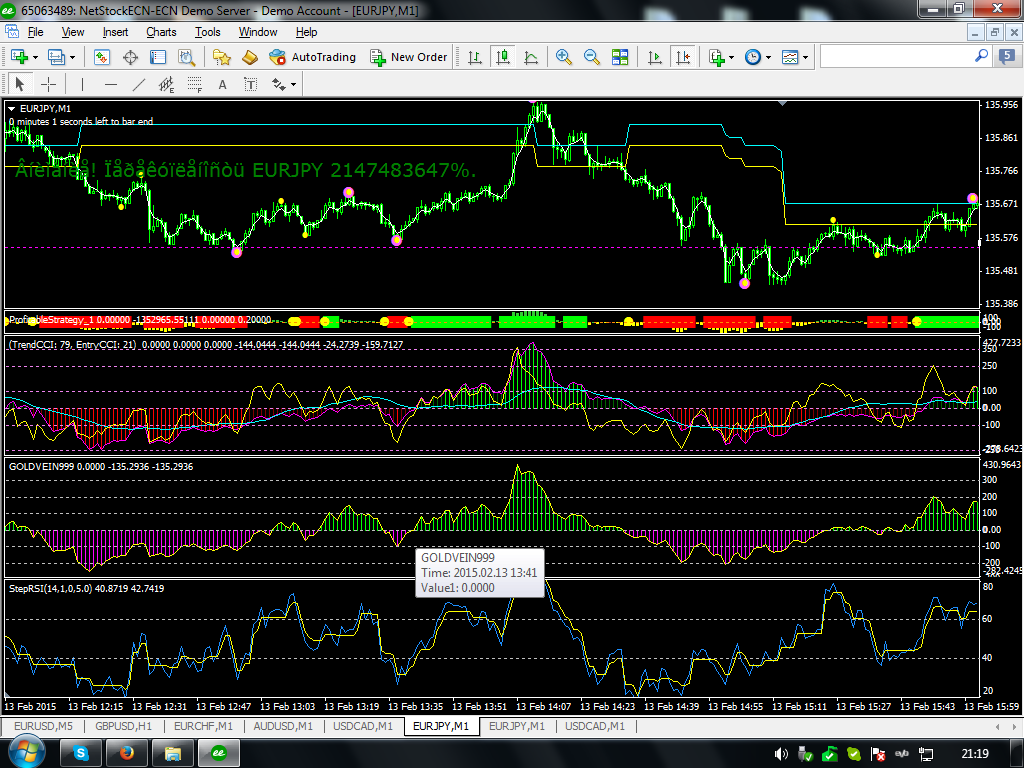This screenshot has height=768, width=1024.
Task: Select the Trendline drawing tool
Action: point(139,84)
